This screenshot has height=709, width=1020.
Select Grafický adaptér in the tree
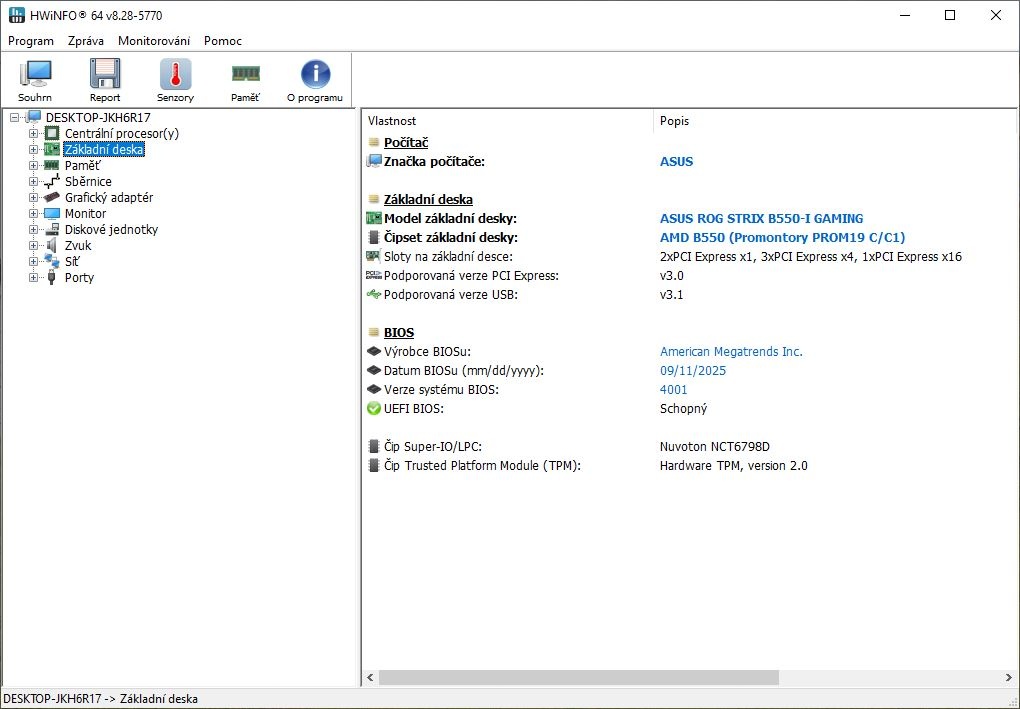(x=108, y=198)
